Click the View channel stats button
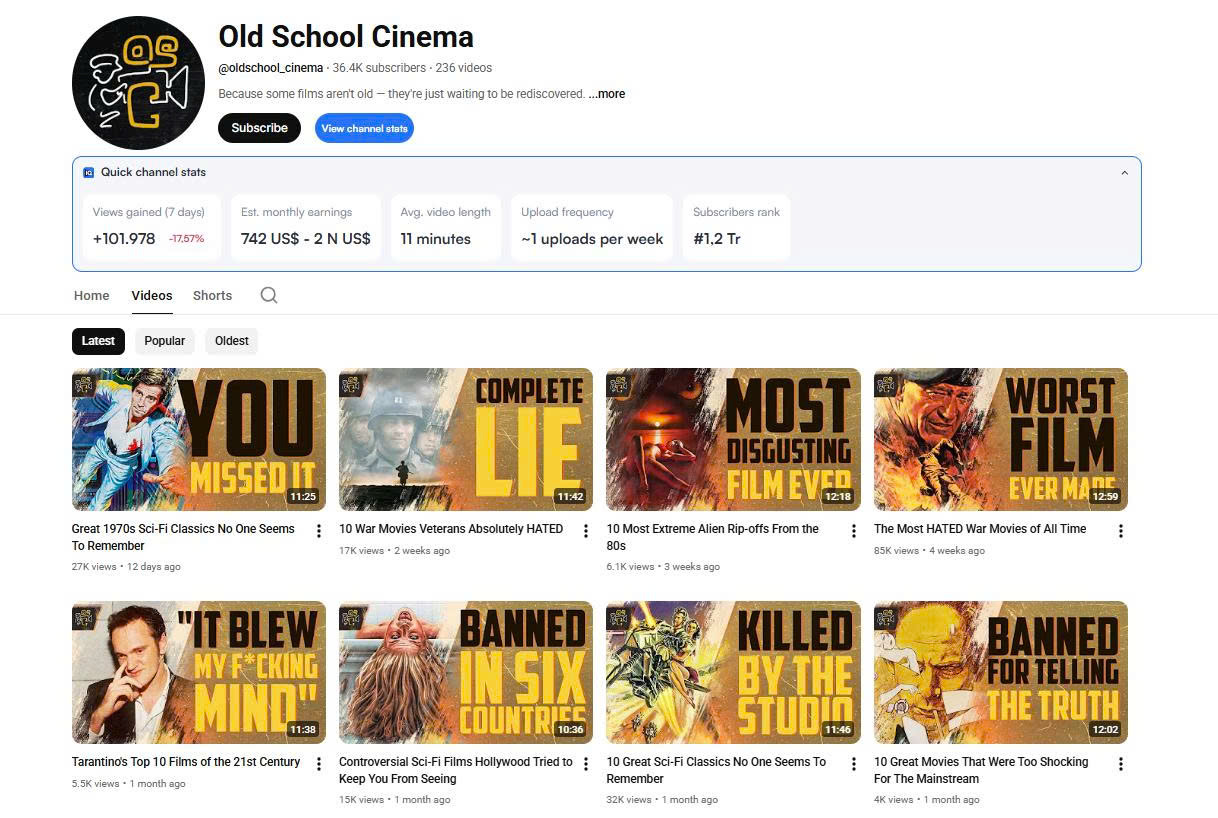This screenshot has height=818, width=1218. tap(364, 128)
